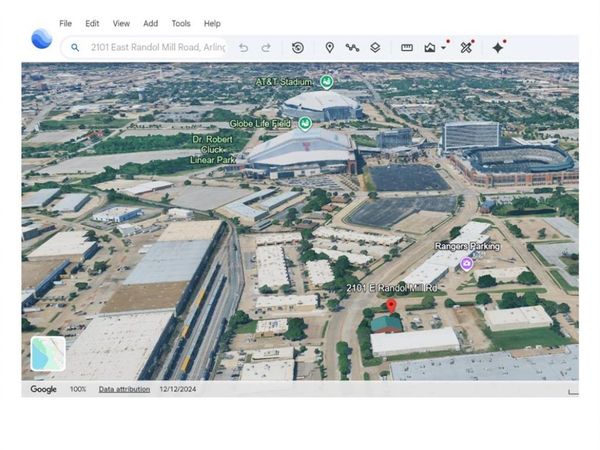Open the Help menu

pos(212,24)
